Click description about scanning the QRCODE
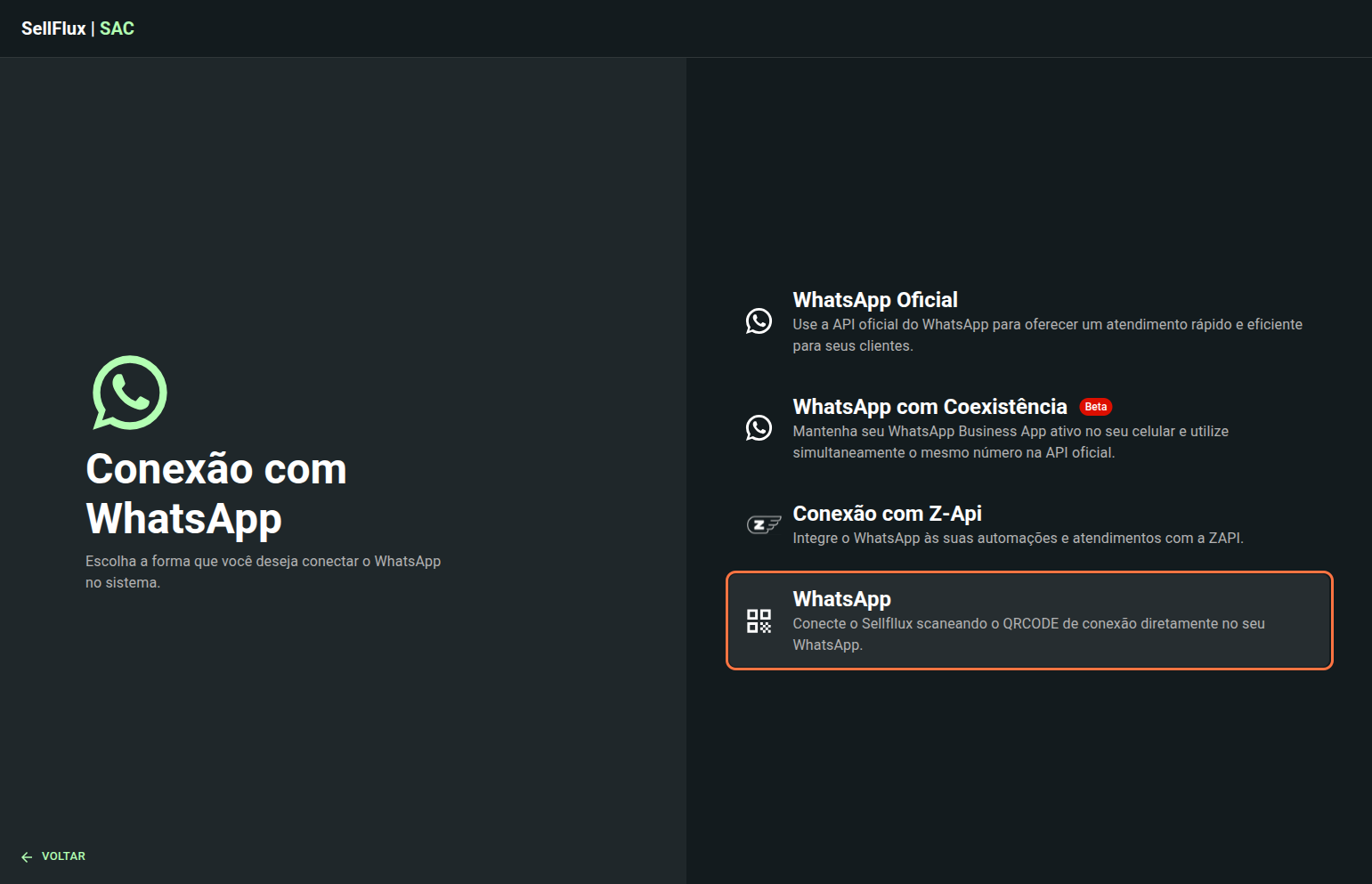 (1028, 634)
